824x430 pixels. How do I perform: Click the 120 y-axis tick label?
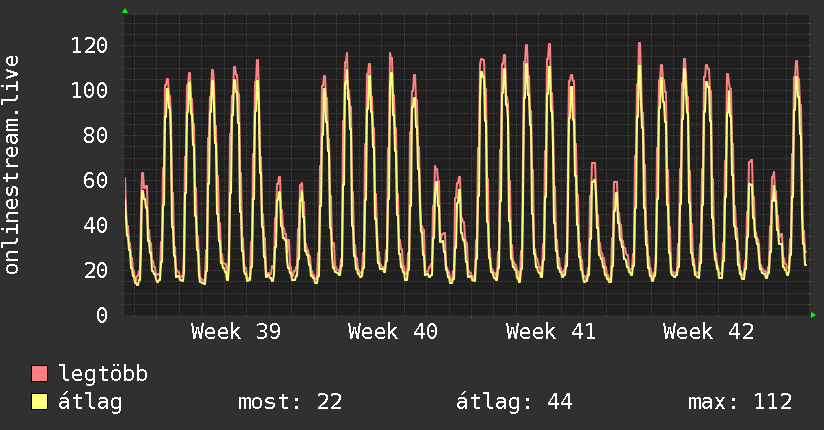(x=89, y=46)
